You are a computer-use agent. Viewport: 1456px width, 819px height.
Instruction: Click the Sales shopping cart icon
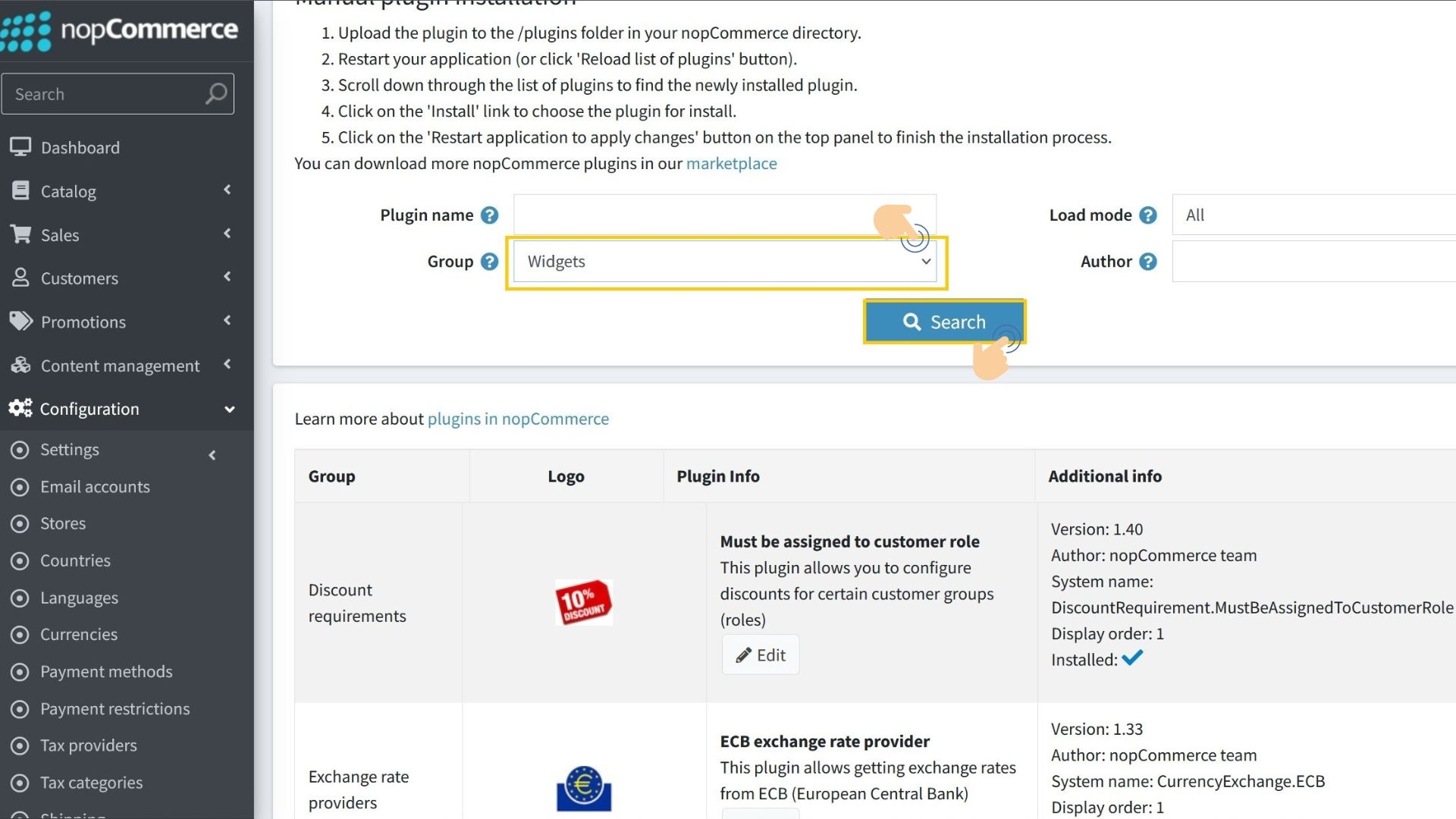point(20,234)
